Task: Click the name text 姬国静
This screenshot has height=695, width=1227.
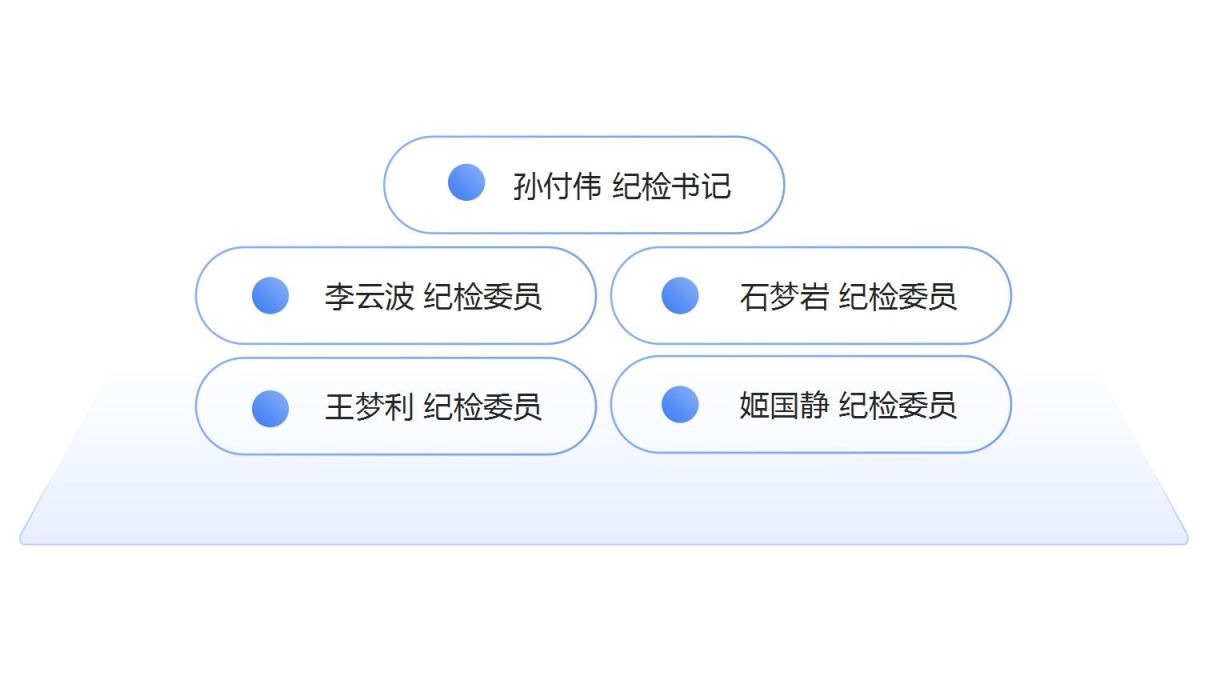Action: (x=784, y=405)
